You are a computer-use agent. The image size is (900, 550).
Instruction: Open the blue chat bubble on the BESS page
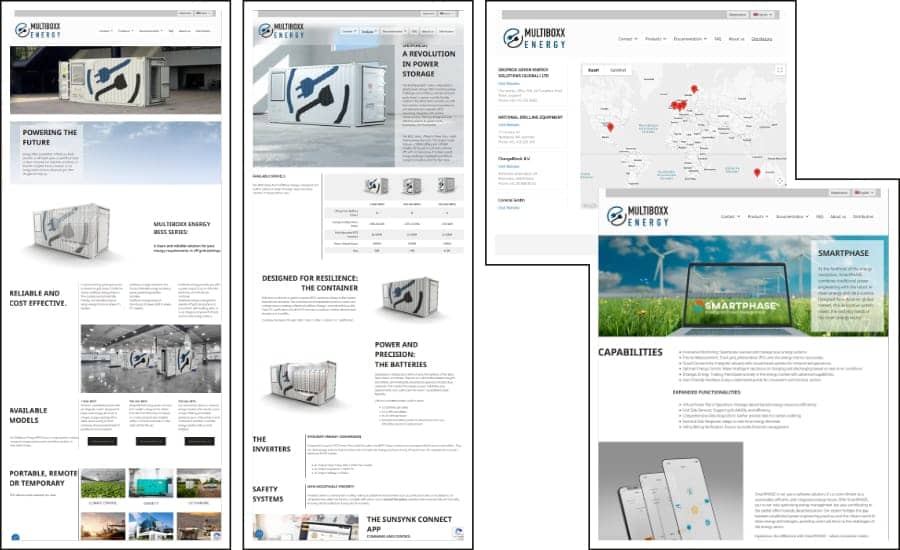pyautogui.click(x=259, y=534)
